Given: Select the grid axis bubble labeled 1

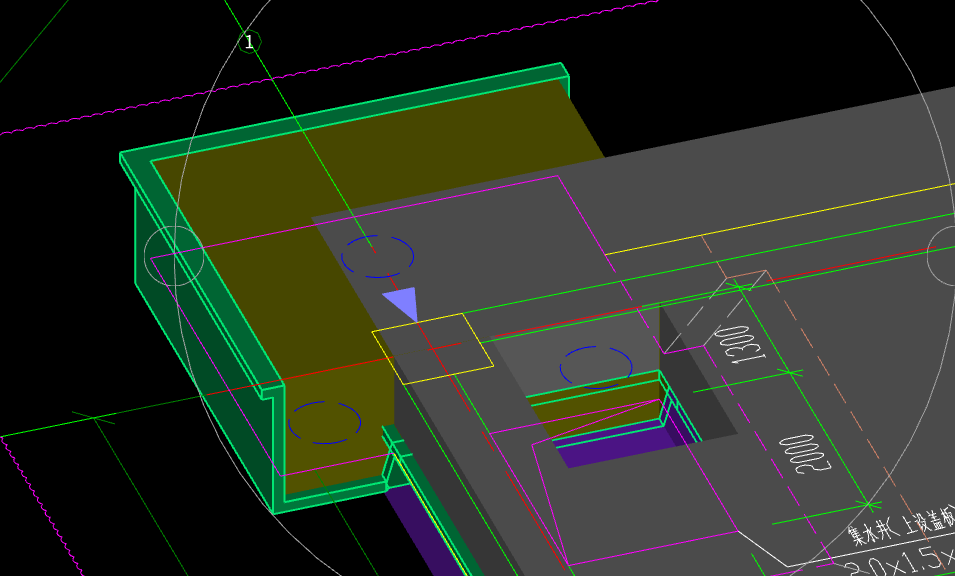Looking at the screenshot, I should (x=249, y=42).
